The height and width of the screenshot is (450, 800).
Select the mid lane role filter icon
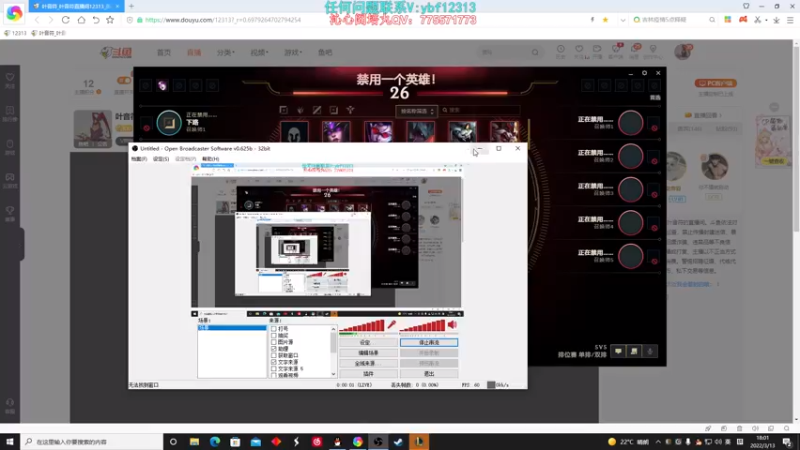(x=317, y=110)
